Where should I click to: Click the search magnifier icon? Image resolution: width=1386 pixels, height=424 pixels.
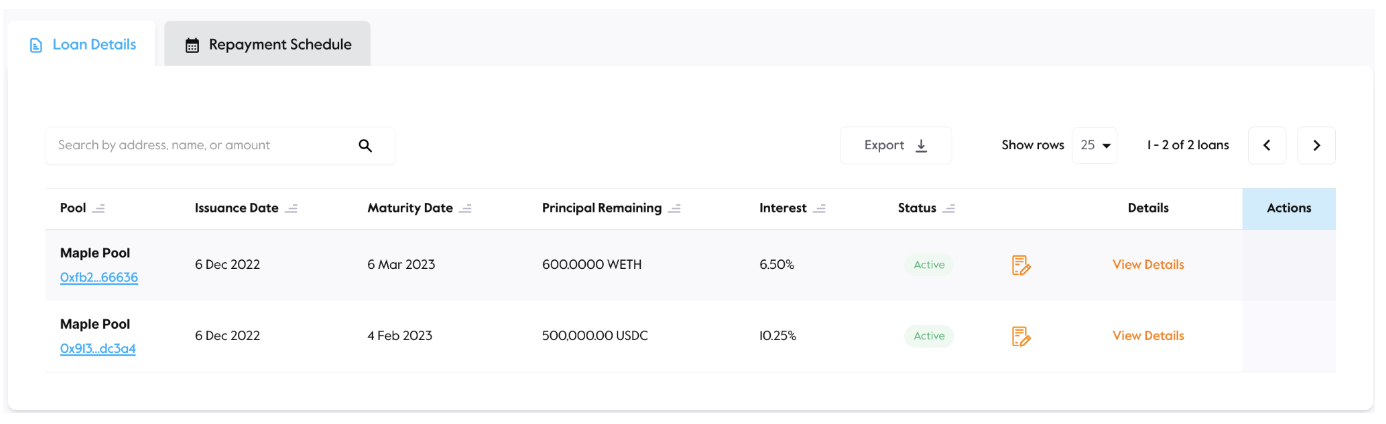365,146
